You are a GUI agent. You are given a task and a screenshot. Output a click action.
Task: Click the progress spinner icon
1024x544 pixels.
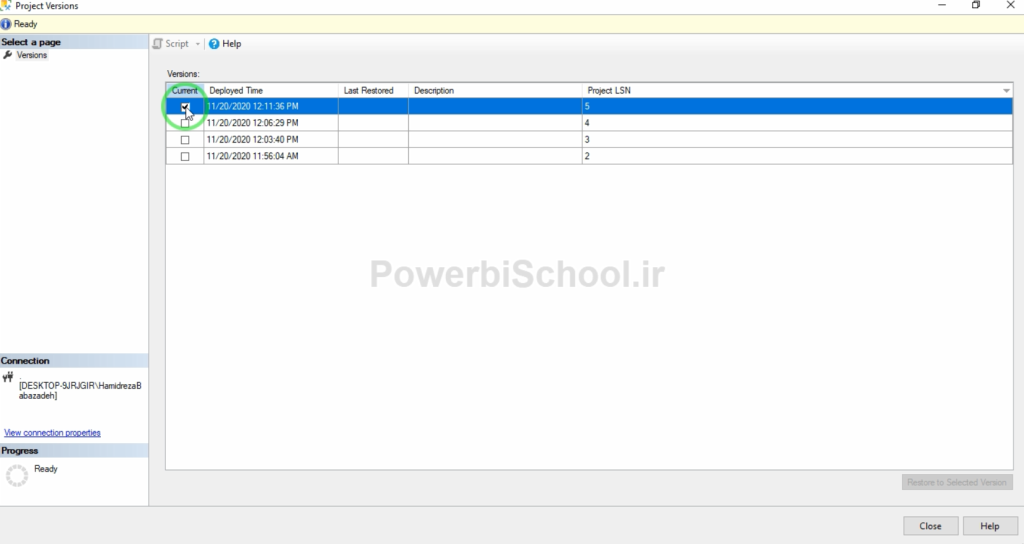tap(16, 476)
